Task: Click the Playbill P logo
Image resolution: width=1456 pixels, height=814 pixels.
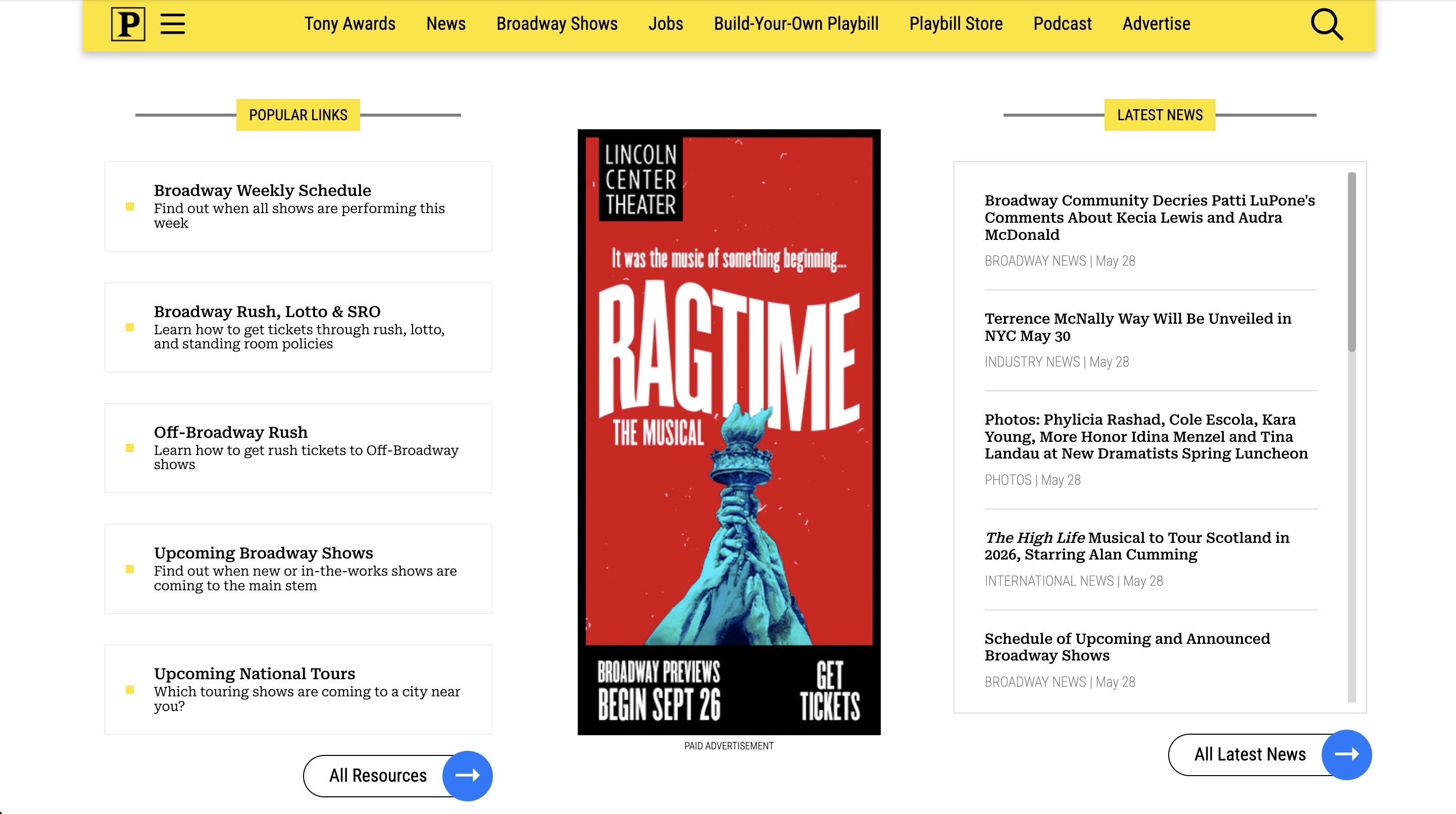Action: tap(128, 24)
